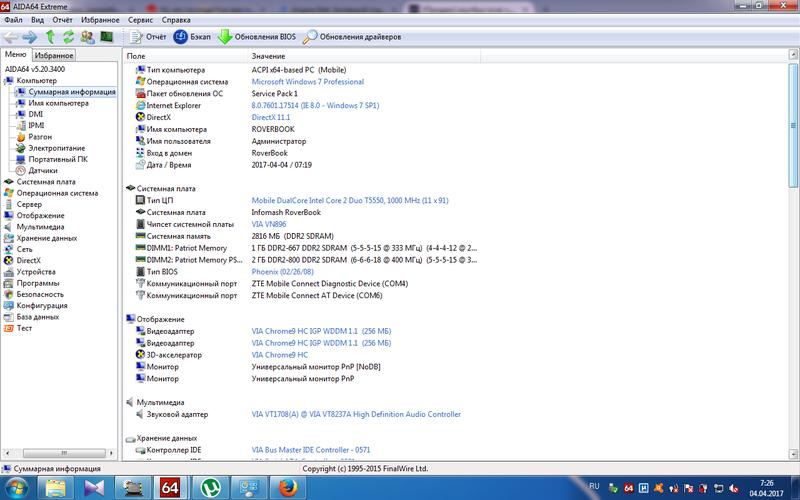Select Имя компьютера in the tree

pos(58,103)
